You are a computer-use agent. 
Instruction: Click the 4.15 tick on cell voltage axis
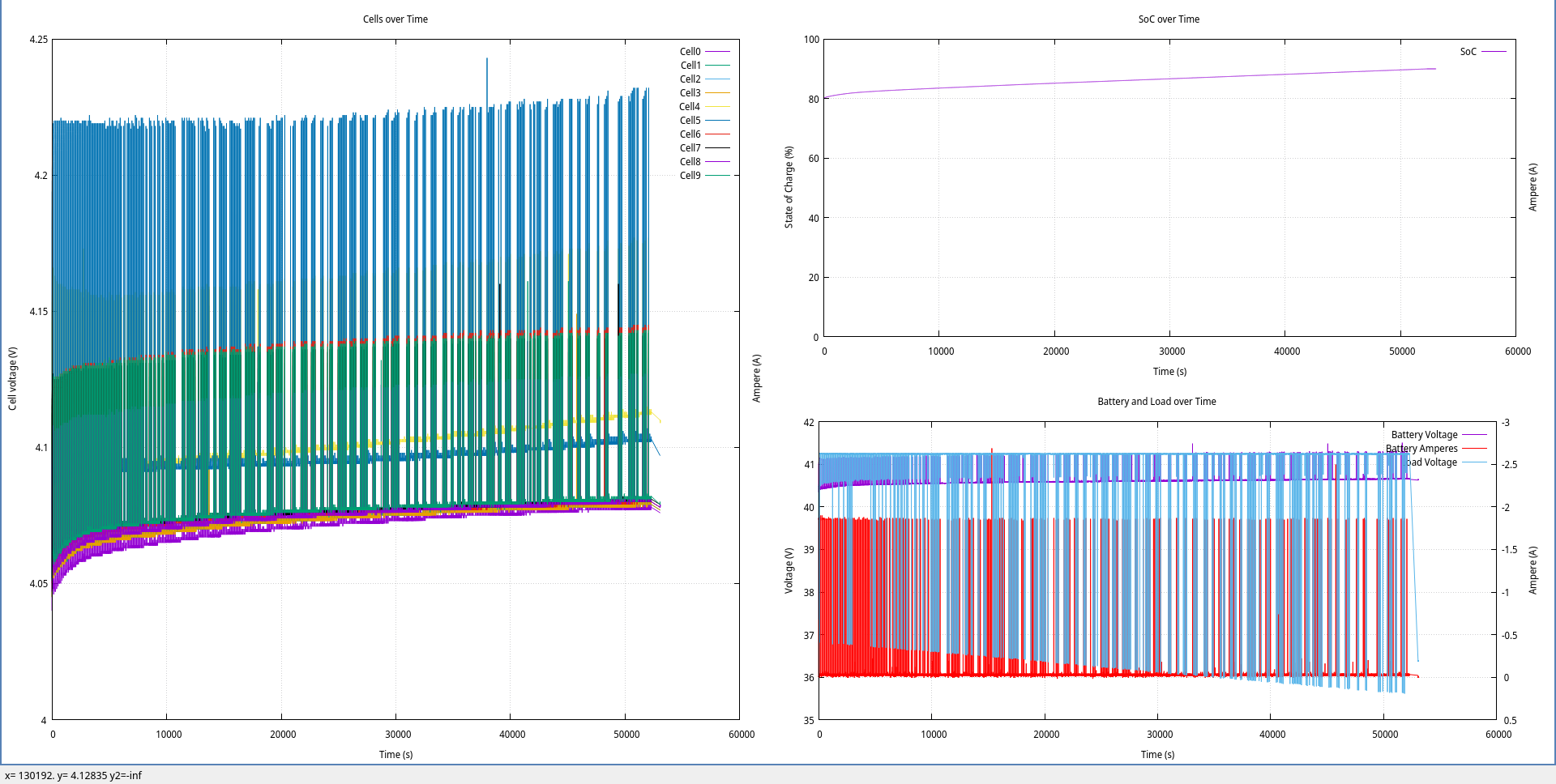coord(39,312)
